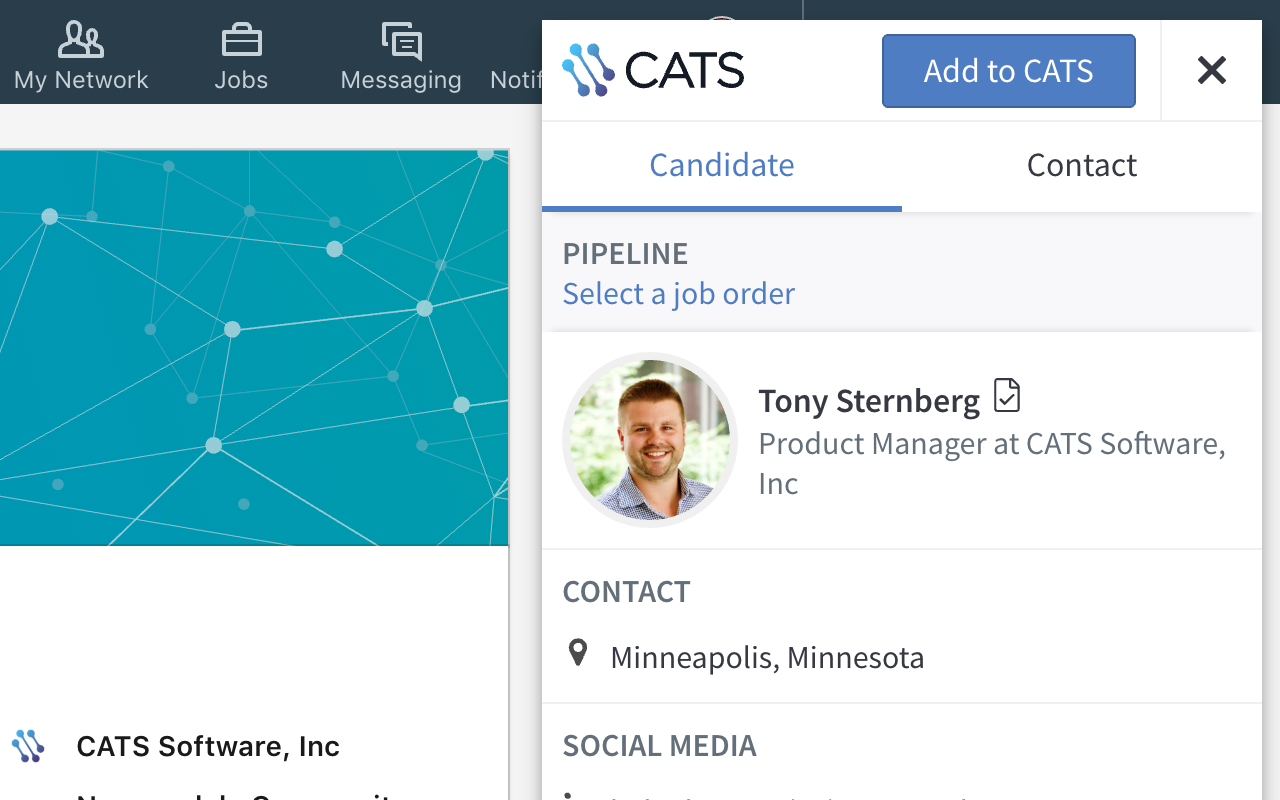Switch to the Candidate tab
This screenshot has height=800, width=1280.
[722, 165]
